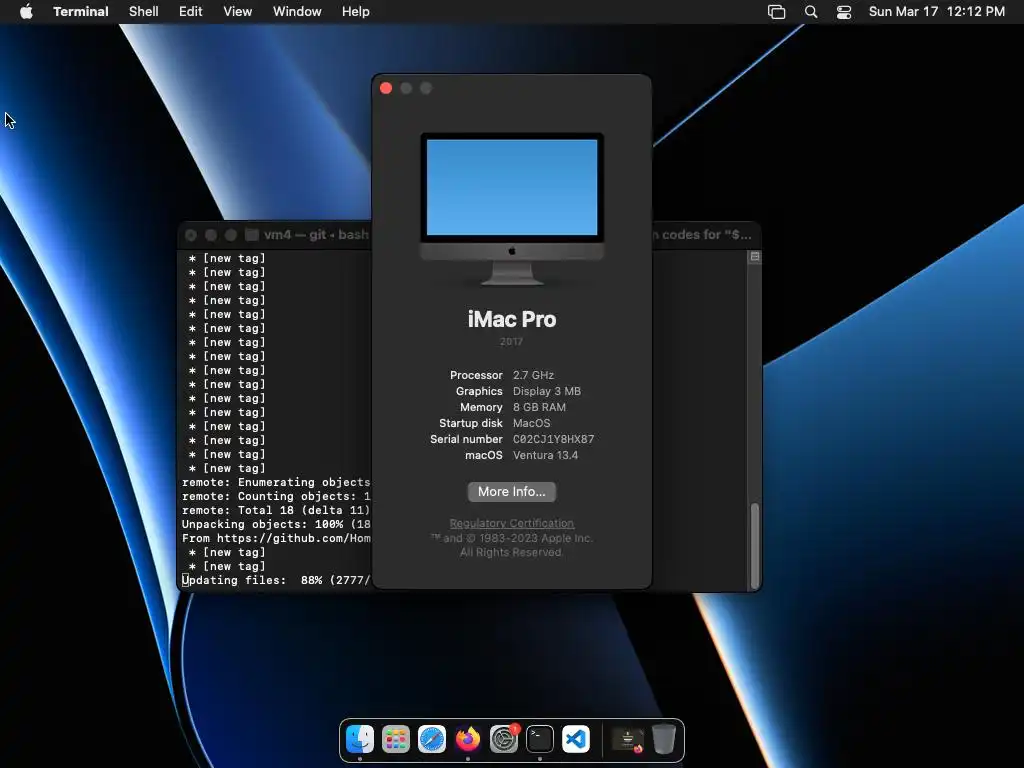Select the serial number C02CJ1Y8HX87
Screen dimensions: 1024x768
coord(553,439)
